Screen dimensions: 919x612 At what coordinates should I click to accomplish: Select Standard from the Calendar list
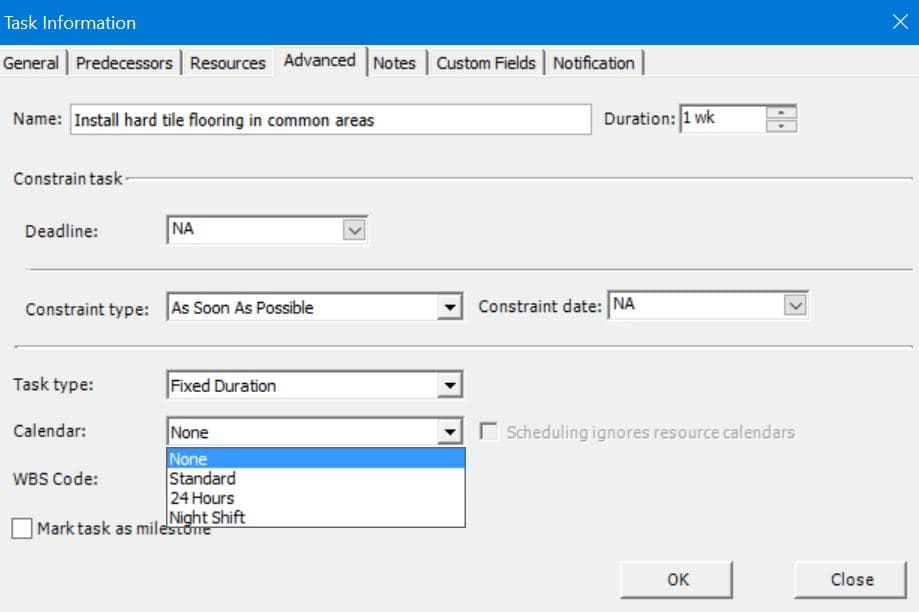[x=203, y=478]
